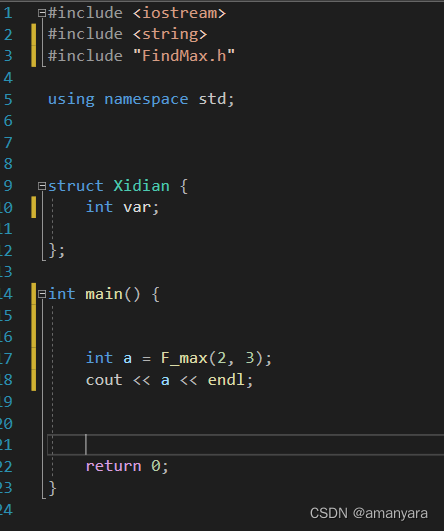This screenshot has height=531, width=444.
Task: Click line number 5 in the gutter
Action: tap(8, 100)
